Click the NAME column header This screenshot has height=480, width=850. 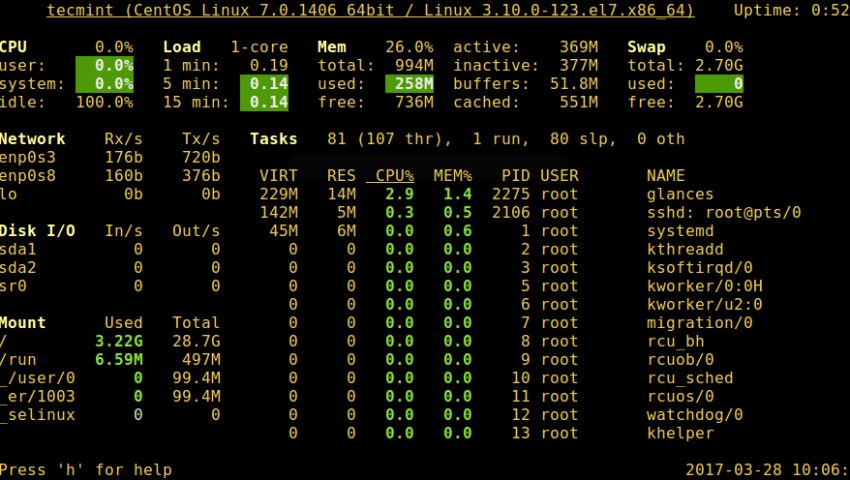[x=666, y=176]
